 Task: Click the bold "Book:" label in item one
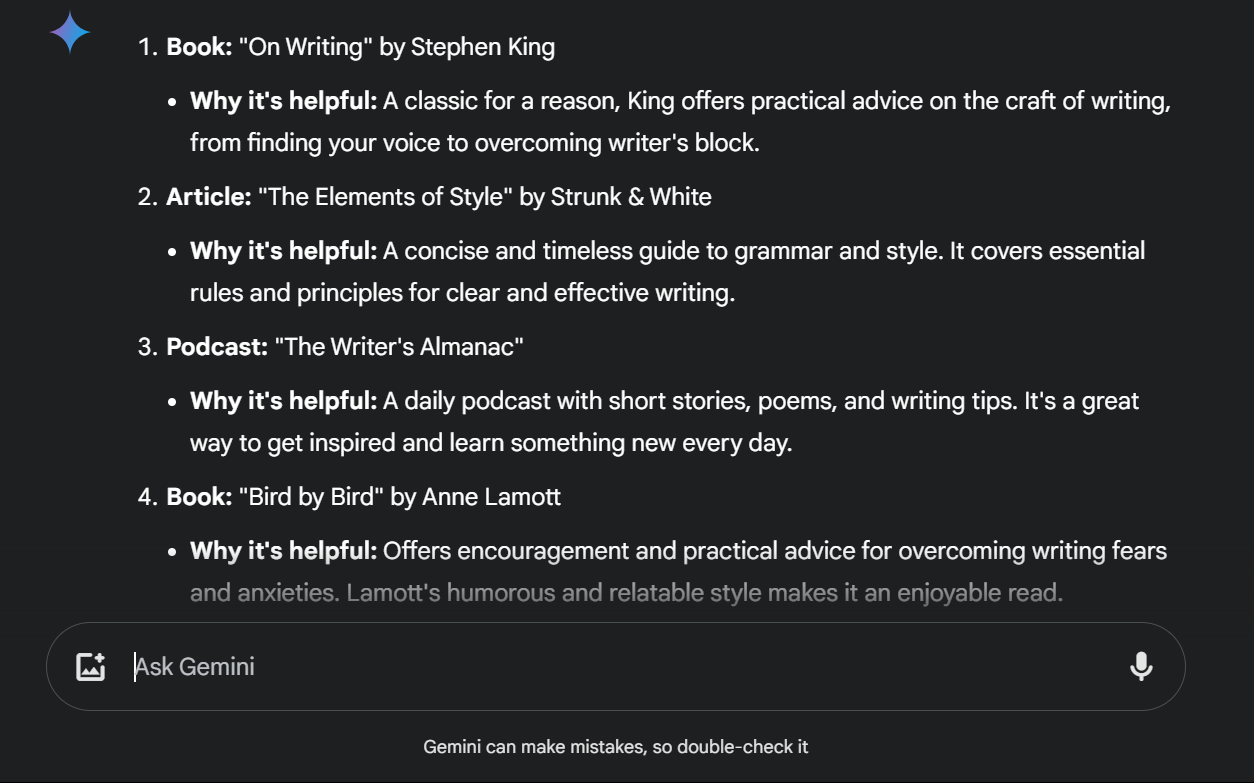[199, 47]
